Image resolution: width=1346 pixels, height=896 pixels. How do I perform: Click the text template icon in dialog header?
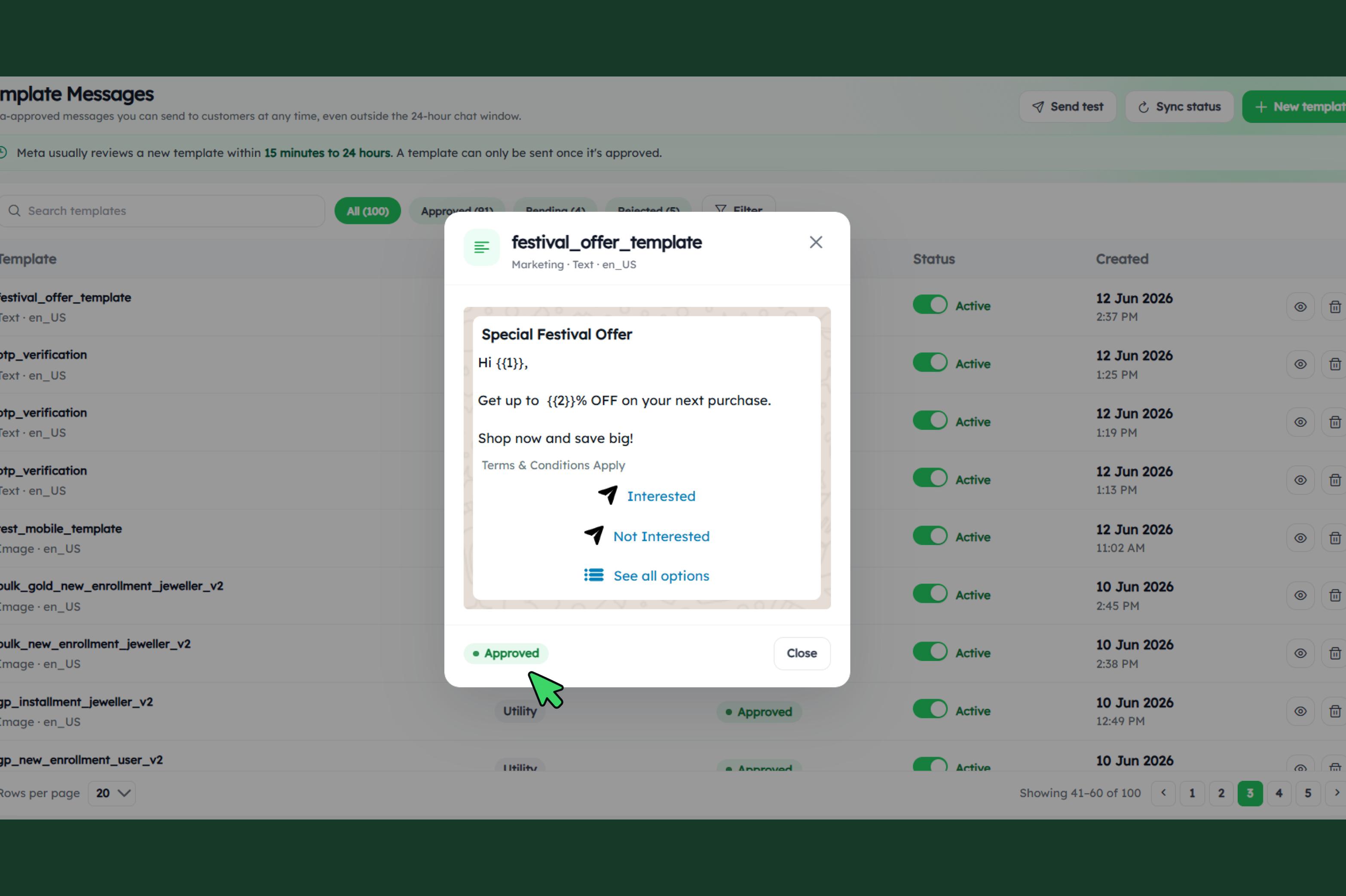click(482, 248)
